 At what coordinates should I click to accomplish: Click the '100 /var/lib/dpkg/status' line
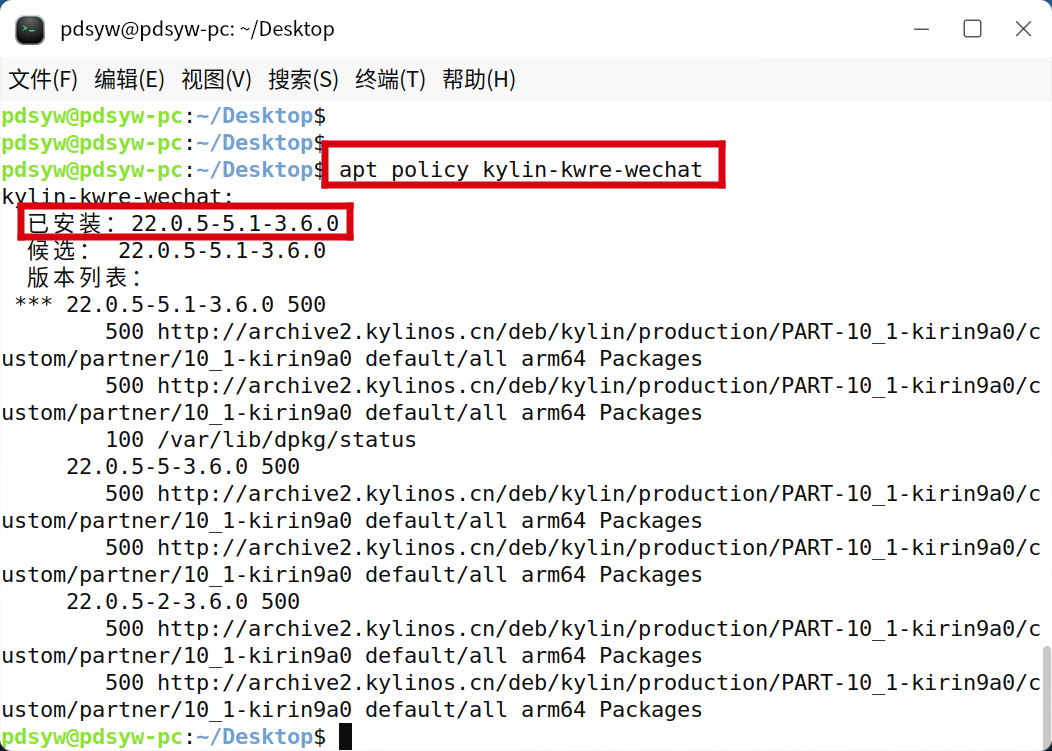point(261,440)
